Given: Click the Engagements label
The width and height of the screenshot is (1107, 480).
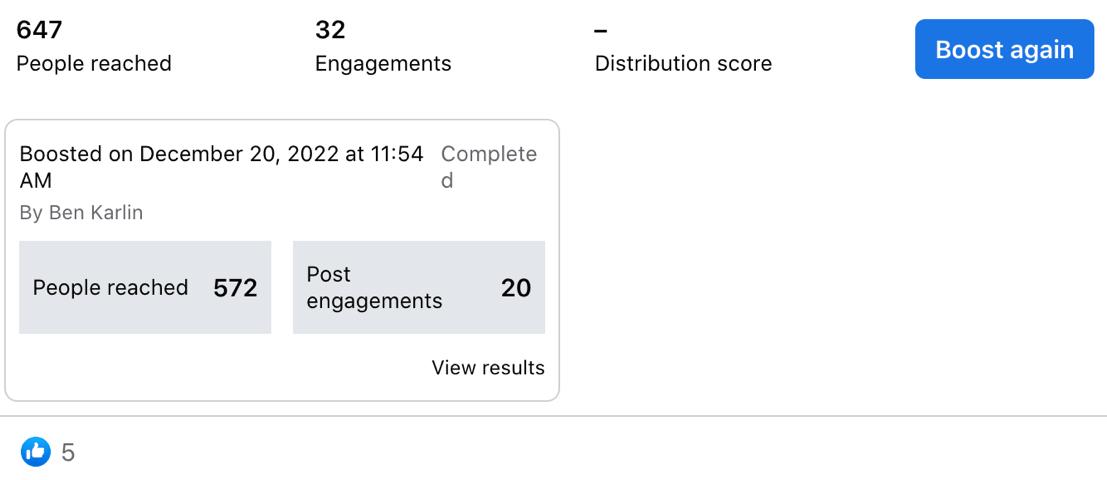Looking at the screenshot, I should pos(383,64).
